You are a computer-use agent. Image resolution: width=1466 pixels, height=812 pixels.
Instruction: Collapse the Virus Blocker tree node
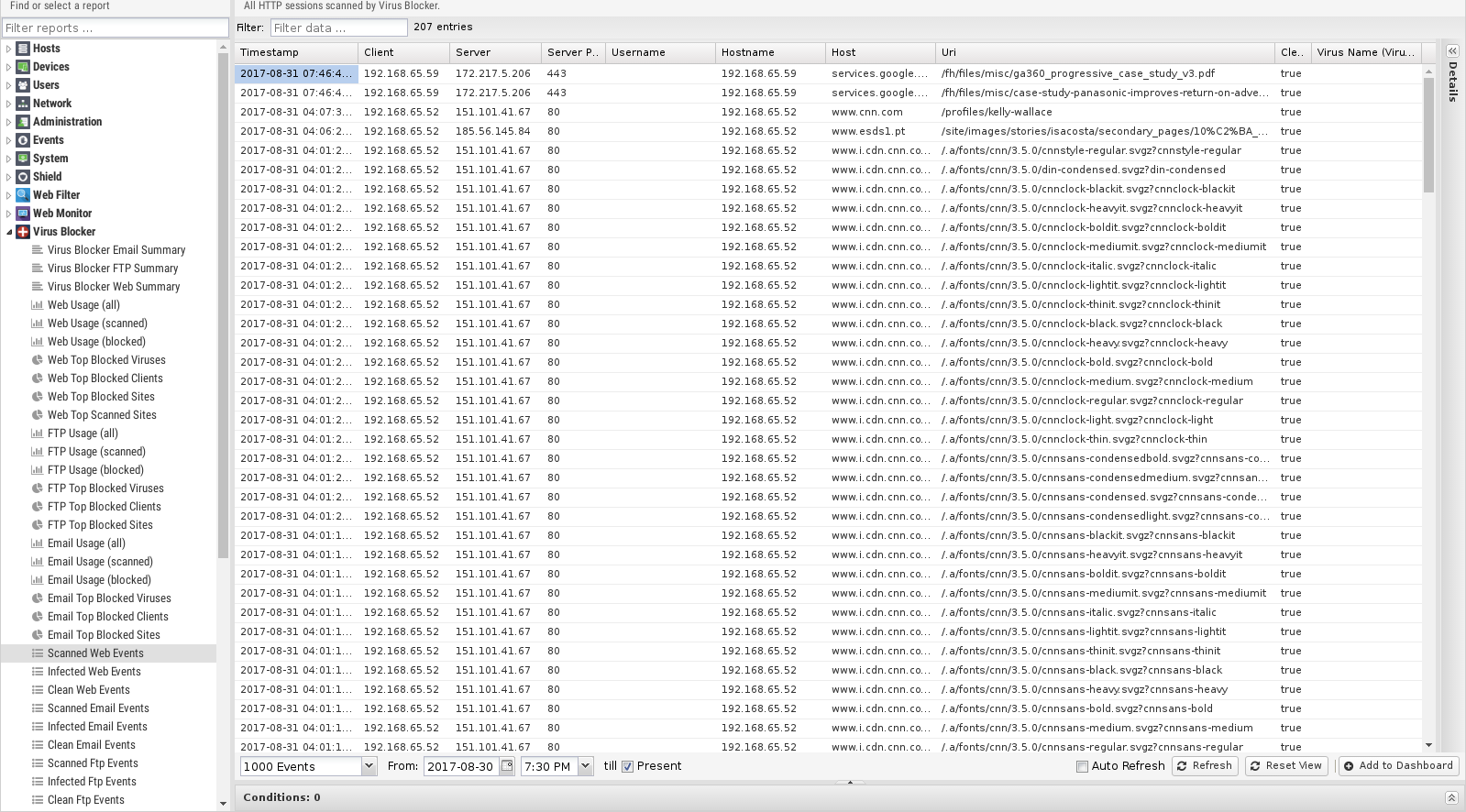(x=9, y=232)
